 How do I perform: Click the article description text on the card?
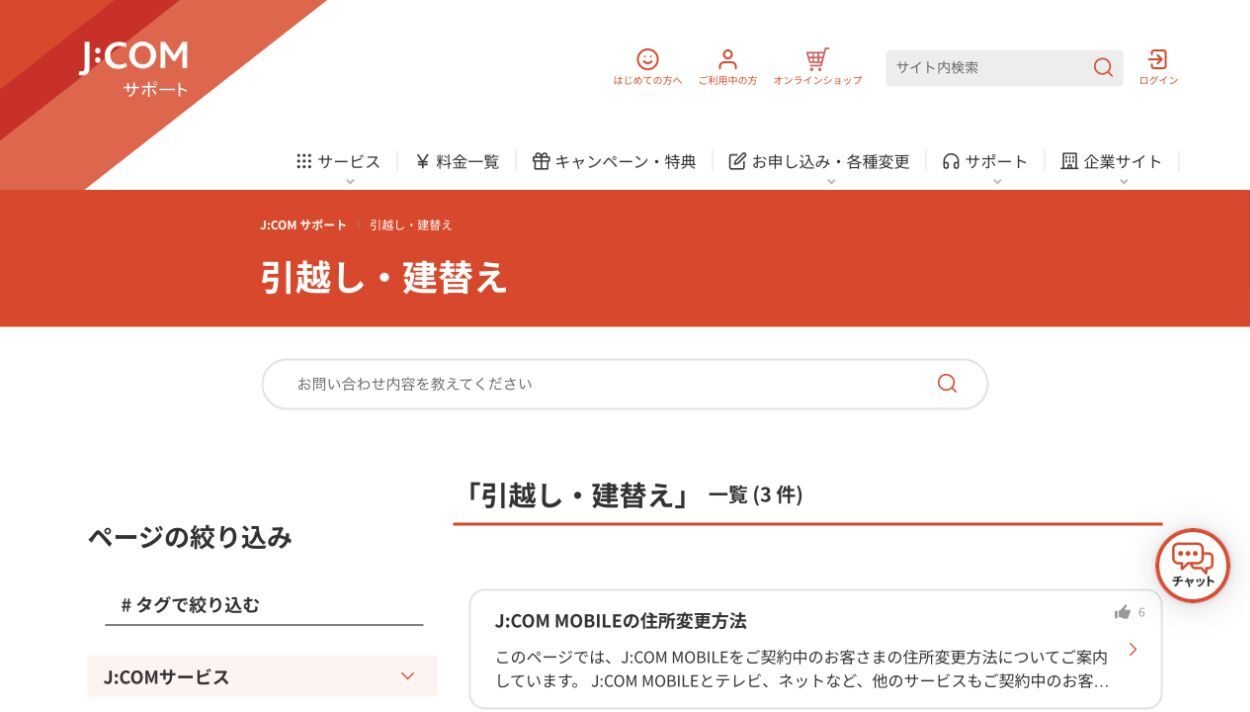pyautogui.click(x=802, y=669)
